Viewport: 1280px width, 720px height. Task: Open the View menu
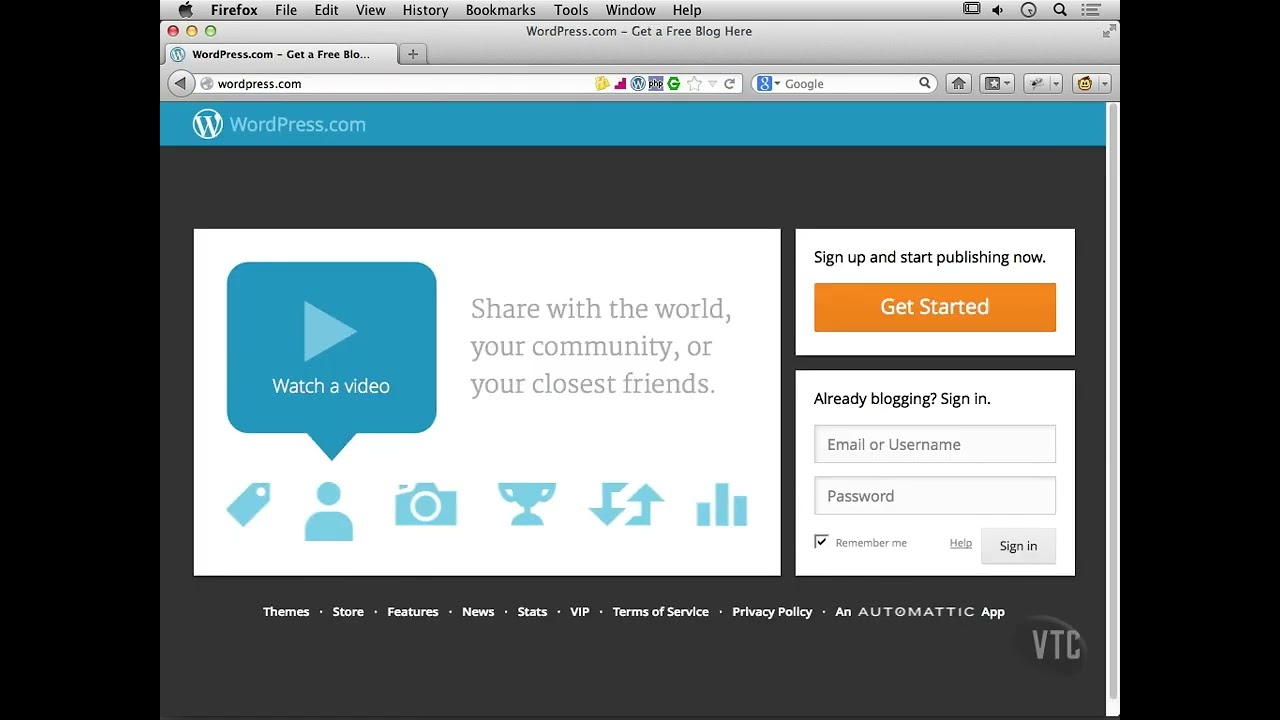pos(370,10)
